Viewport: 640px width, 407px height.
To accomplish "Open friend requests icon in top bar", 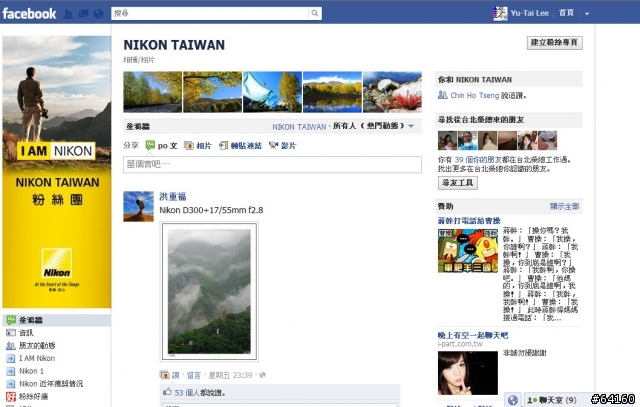I will pyautogui.click(x=68, y=14).
